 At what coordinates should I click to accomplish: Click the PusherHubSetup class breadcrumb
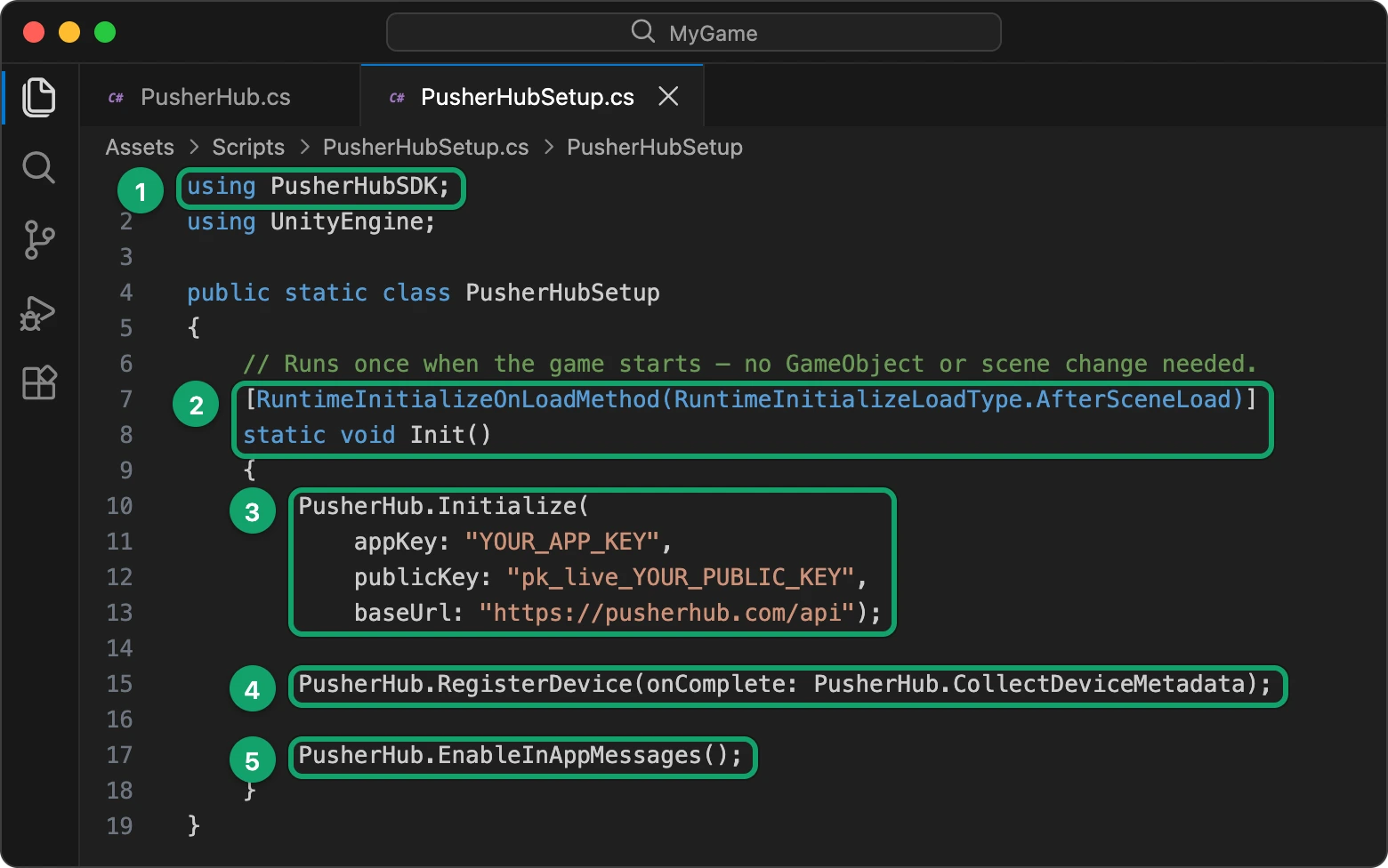pyautogui.click(x=655, y=147)
